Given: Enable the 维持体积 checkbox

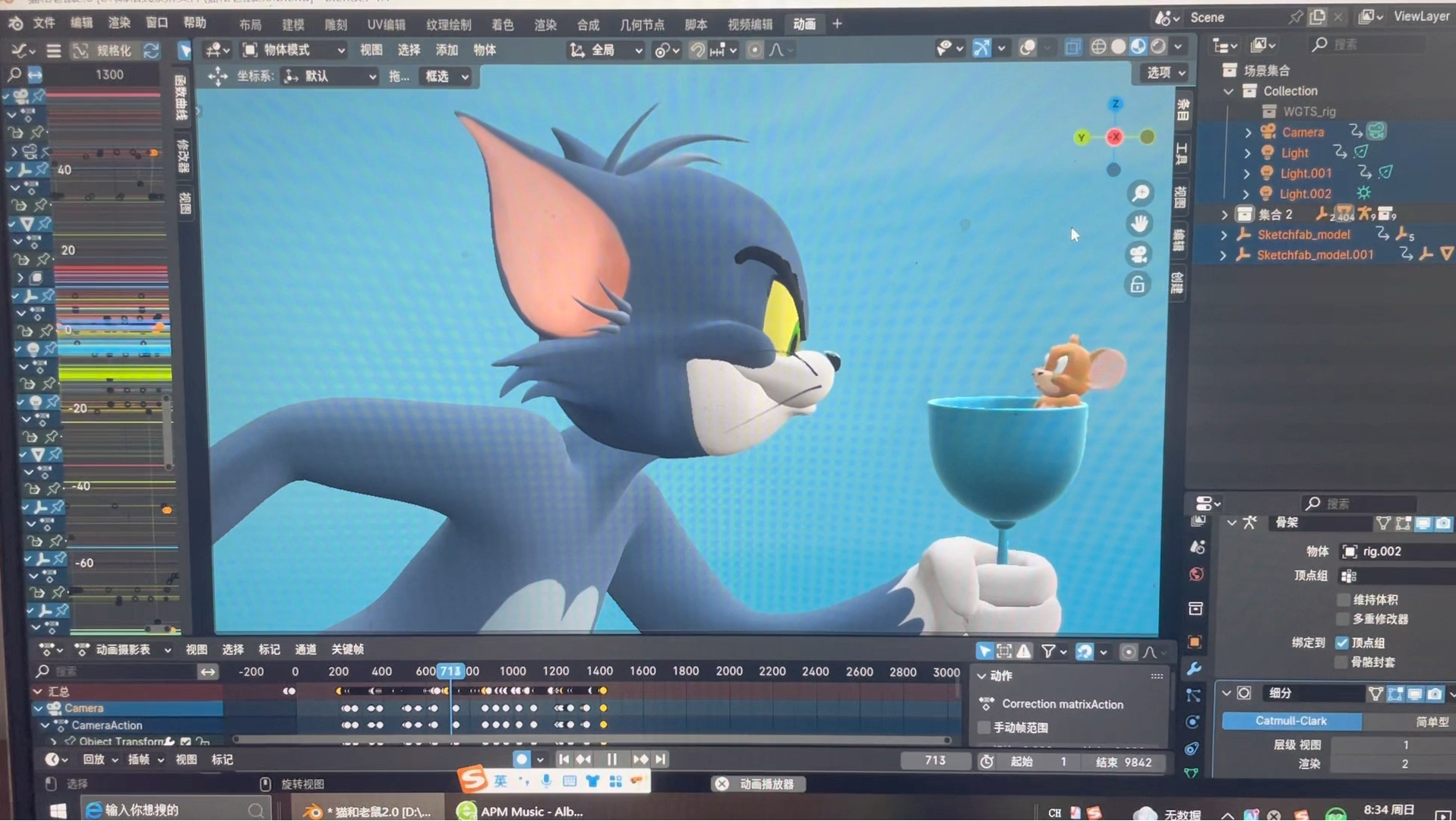Looking at the screenshot, I should [1344, 600].
